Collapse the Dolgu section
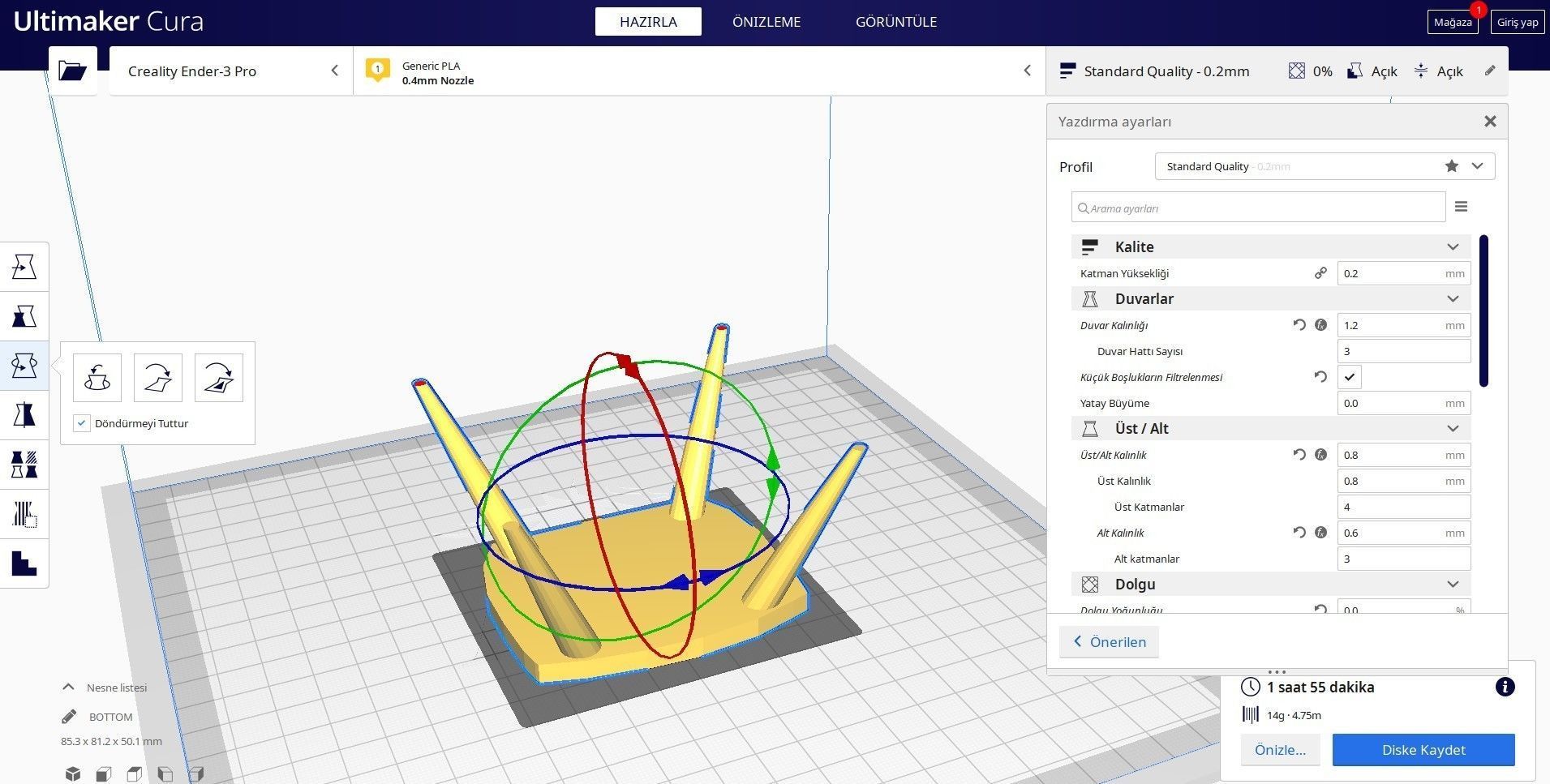Image resolution: width=1550 pixels, height=784 pixels. click(x=1453, y=584)
